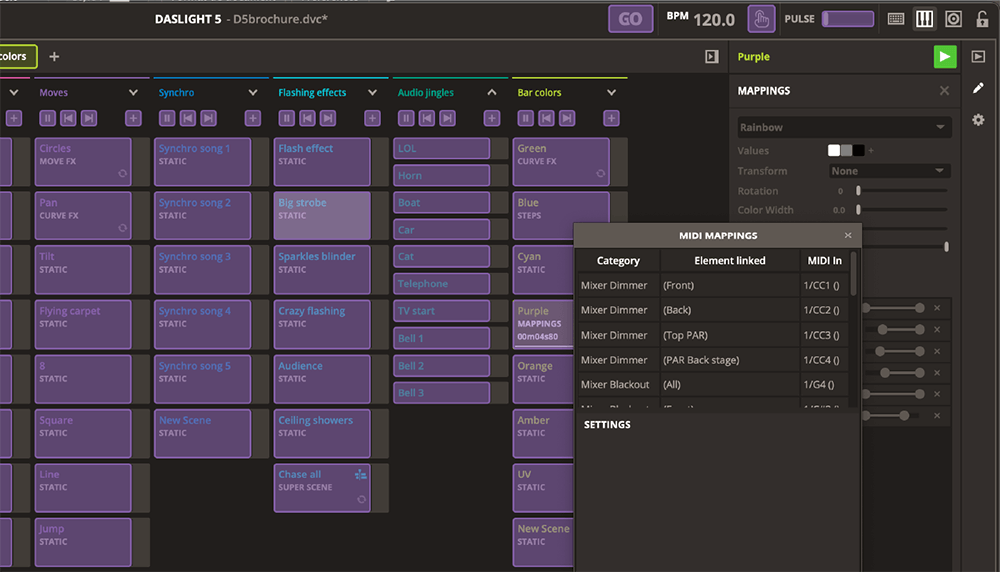This screenshot has width=1000, height=572.
Task: Toggle the padlock lock icon
Action: point(982,19)
